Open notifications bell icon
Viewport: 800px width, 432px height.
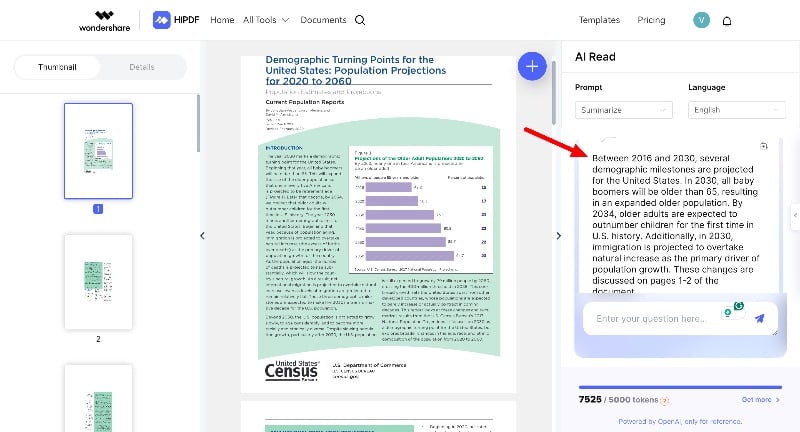point(727,20)
